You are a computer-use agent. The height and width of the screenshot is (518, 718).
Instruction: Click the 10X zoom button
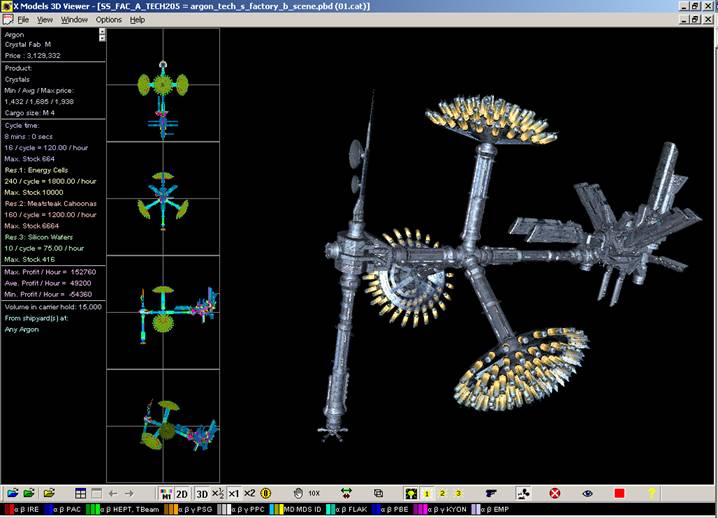[314, 493]
